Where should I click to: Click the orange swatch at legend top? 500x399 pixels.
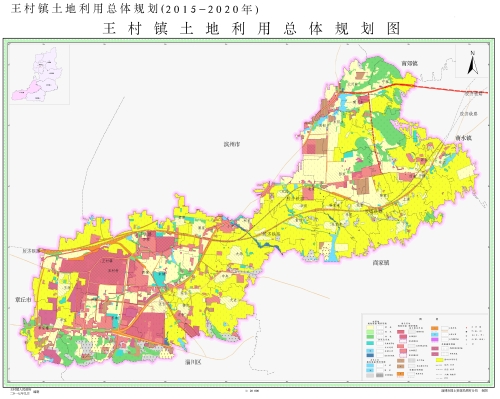tap(435, 328)
